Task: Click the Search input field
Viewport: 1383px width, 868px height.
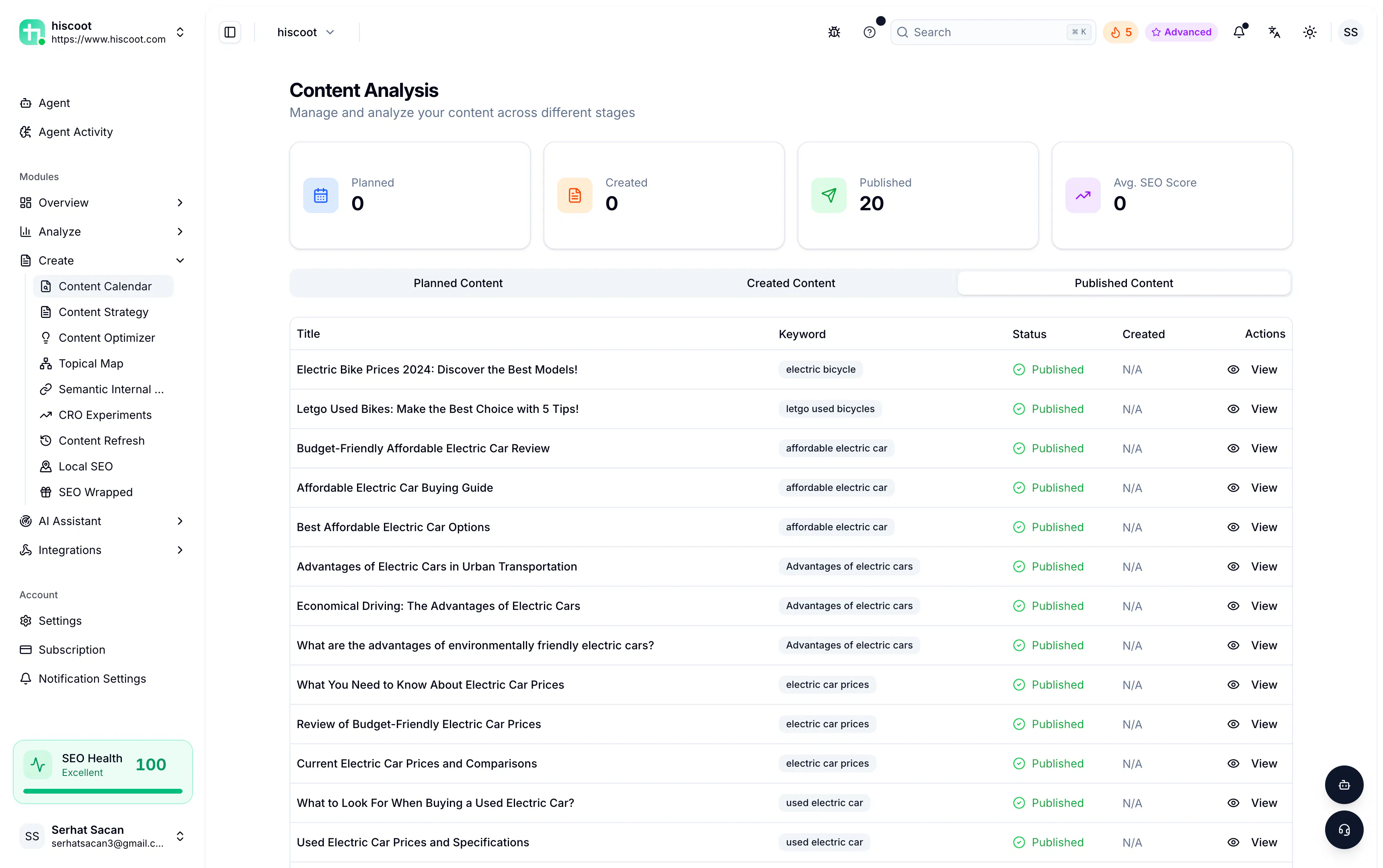Action: pyautogui.click(x=993, y=32)
